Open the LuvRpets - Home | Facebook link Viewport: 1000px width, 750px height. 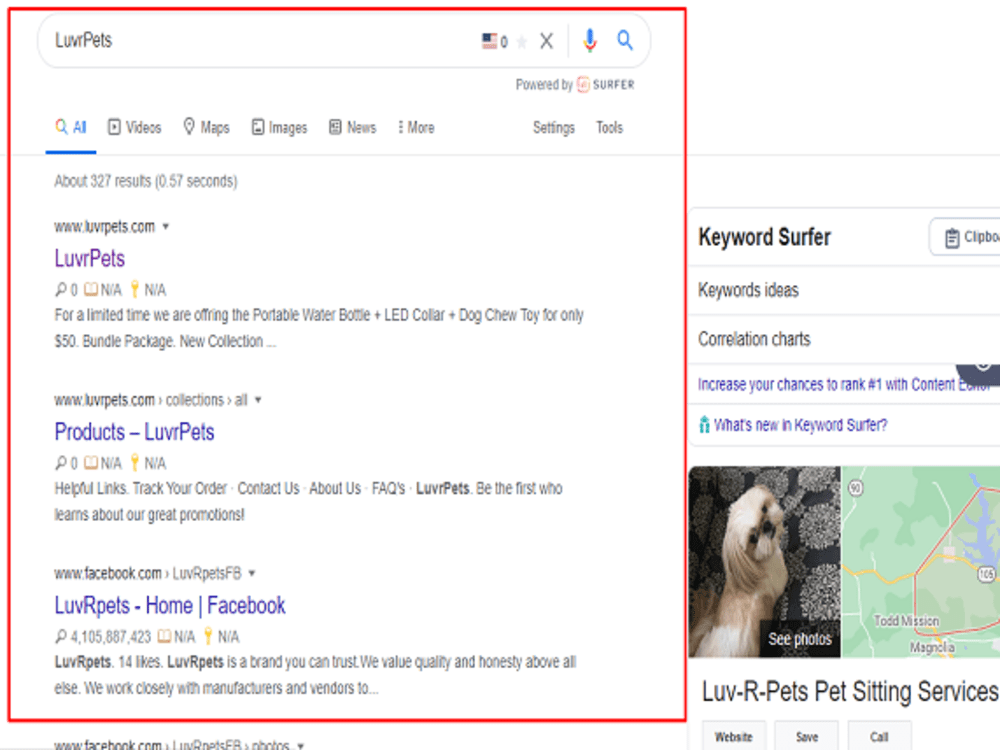coord(170,605)
